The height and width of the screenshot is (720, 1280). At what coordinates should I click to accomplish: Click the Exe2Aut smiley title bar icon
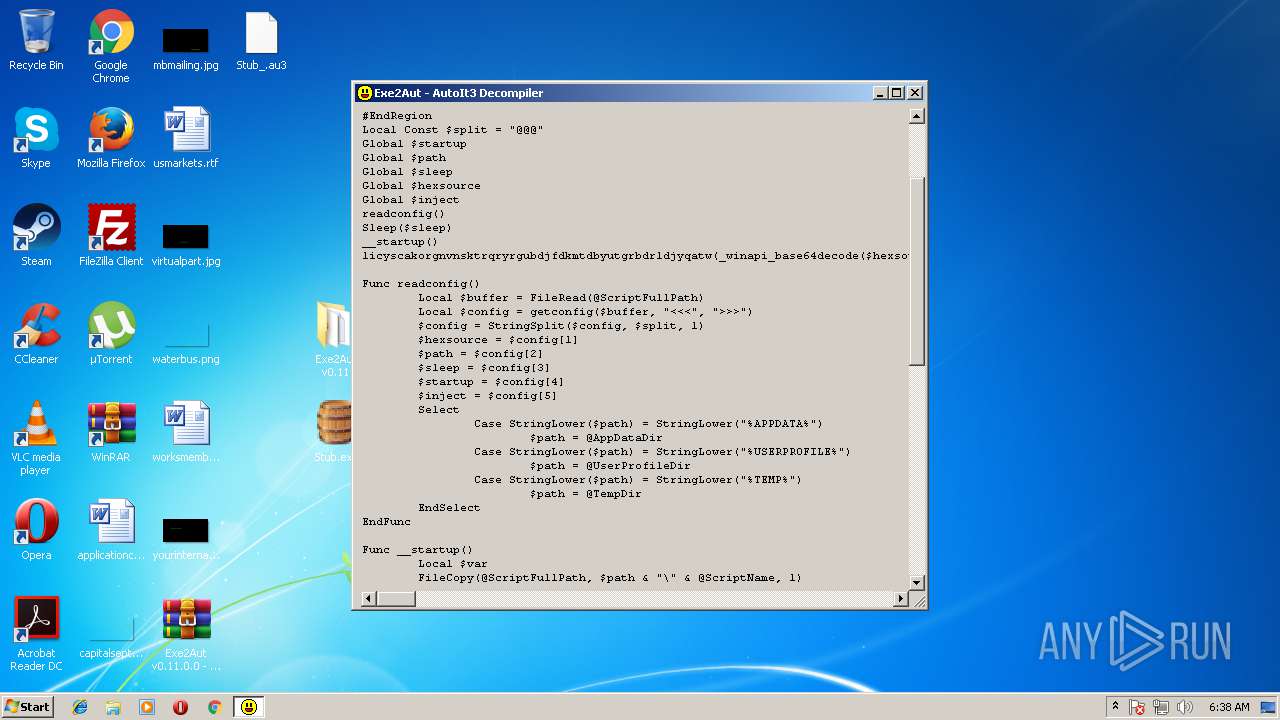(x=365, y=93)
